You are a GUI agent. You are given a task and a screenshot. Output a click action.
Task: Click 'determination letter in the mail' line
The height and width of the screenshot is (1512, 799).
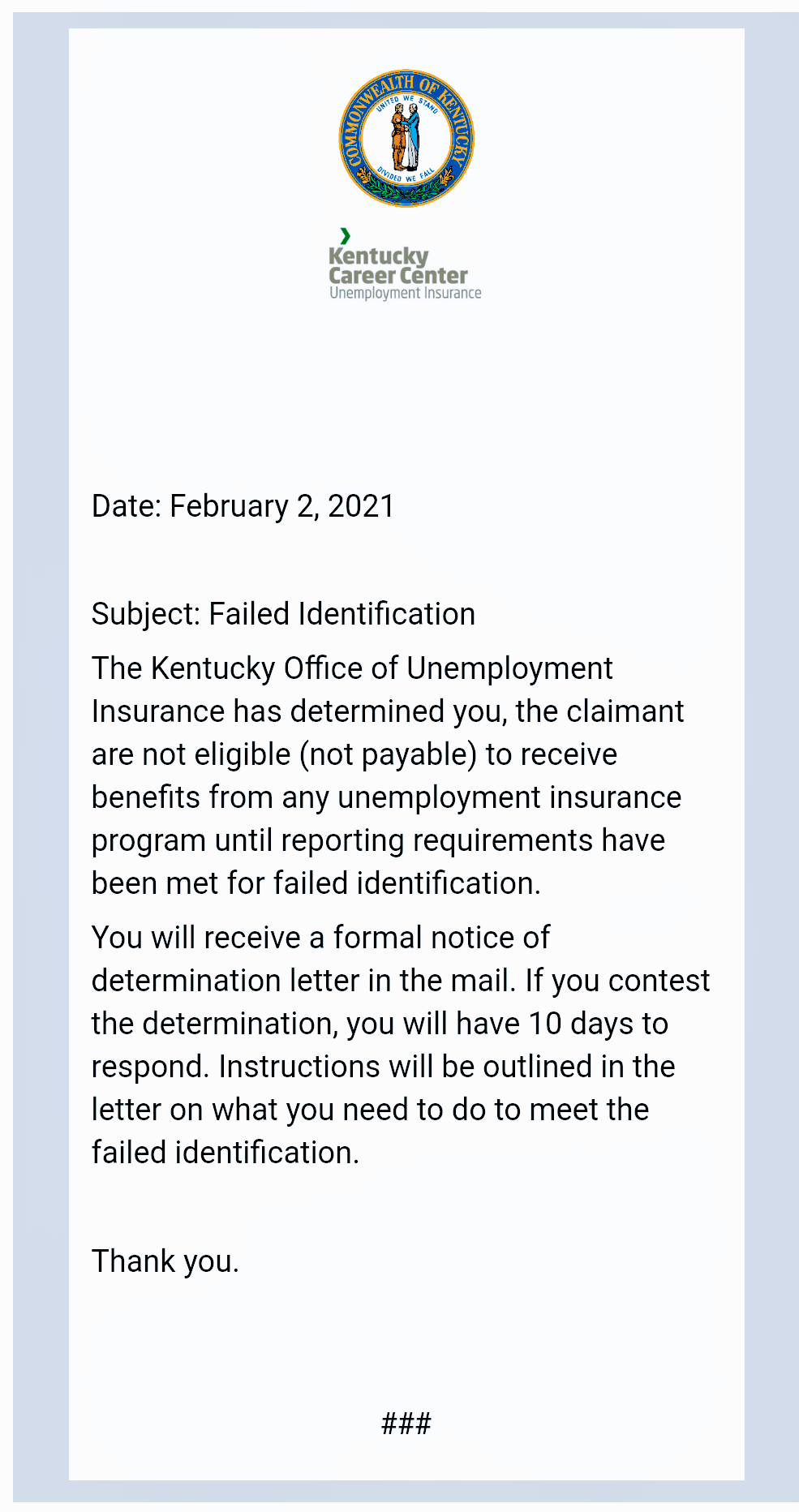[x=401, y=981]
